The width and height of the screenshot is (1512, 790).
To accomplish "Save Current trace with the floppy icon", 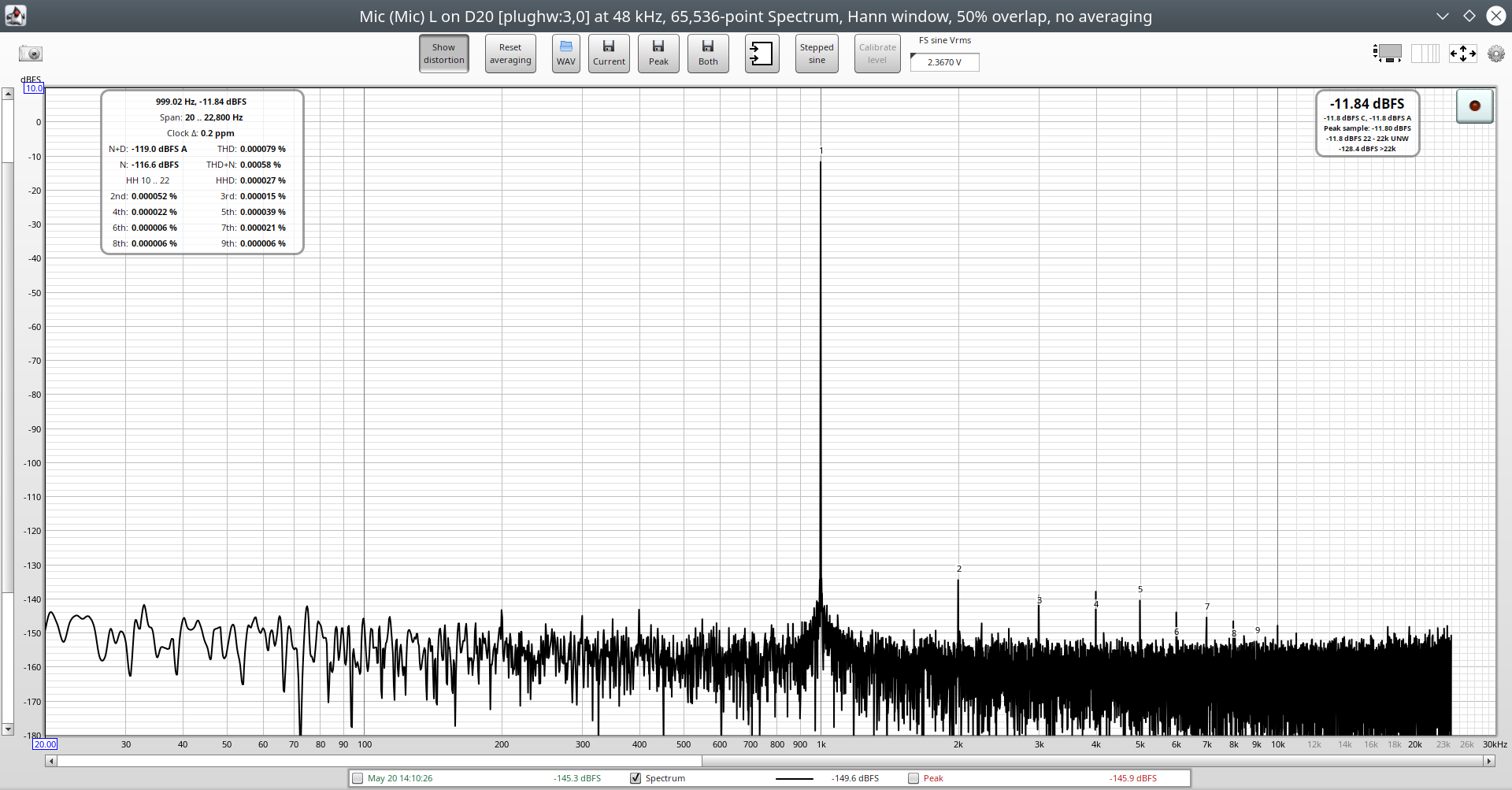I will click(x=609, y=54).
